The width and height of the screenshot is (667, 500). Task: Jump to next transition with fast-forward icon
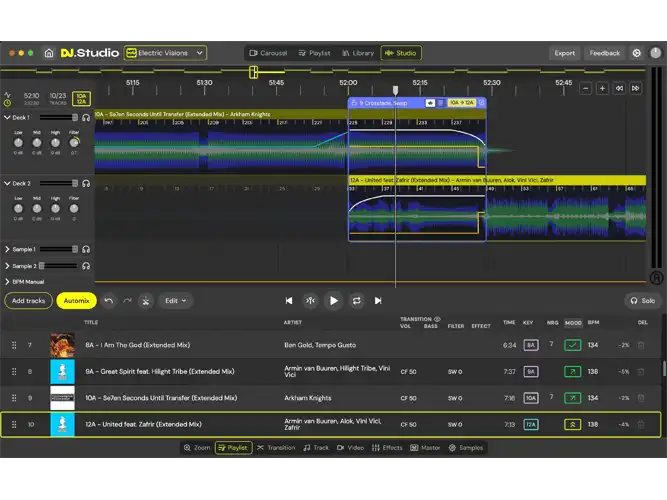point(636,89)
